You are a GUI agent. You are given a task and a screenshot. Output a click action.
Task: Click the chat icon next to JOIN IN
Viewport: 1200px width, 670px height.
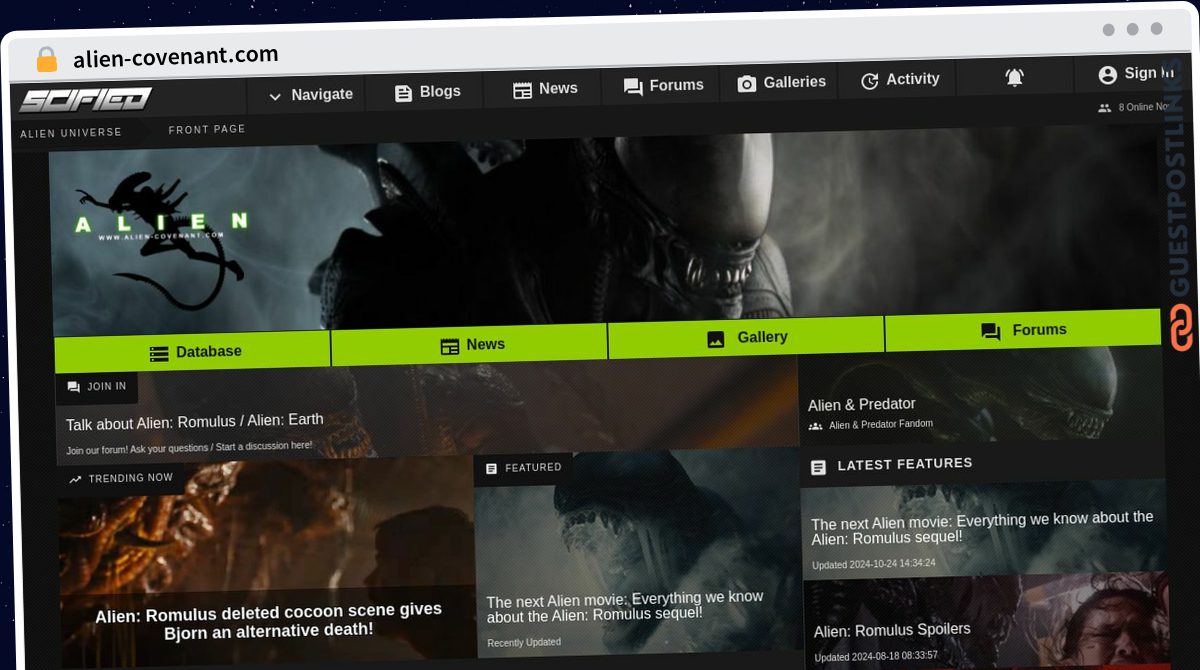73,387
